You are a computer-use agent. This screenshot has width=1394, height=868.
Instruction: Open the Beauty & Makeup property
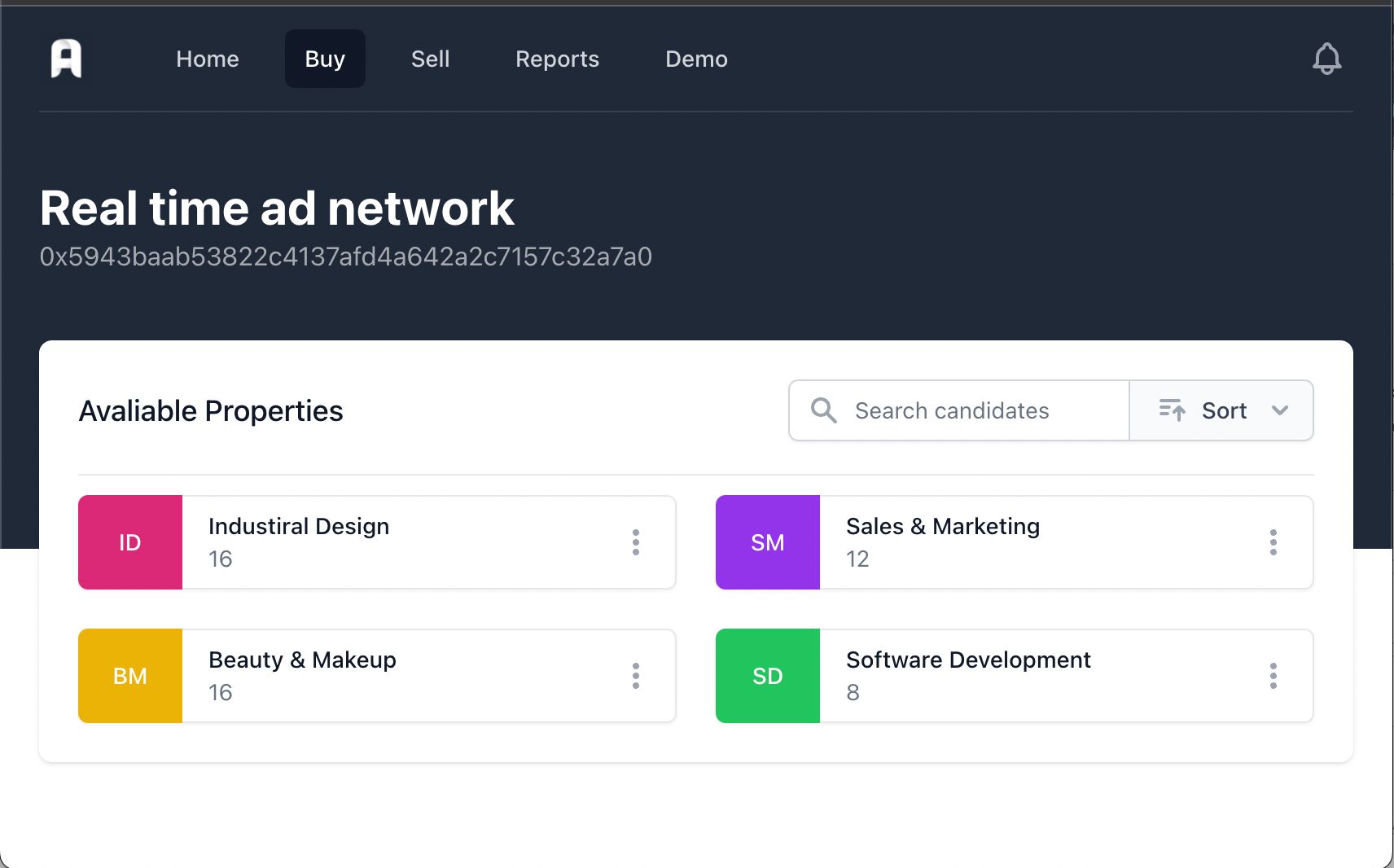pos(302,660)
